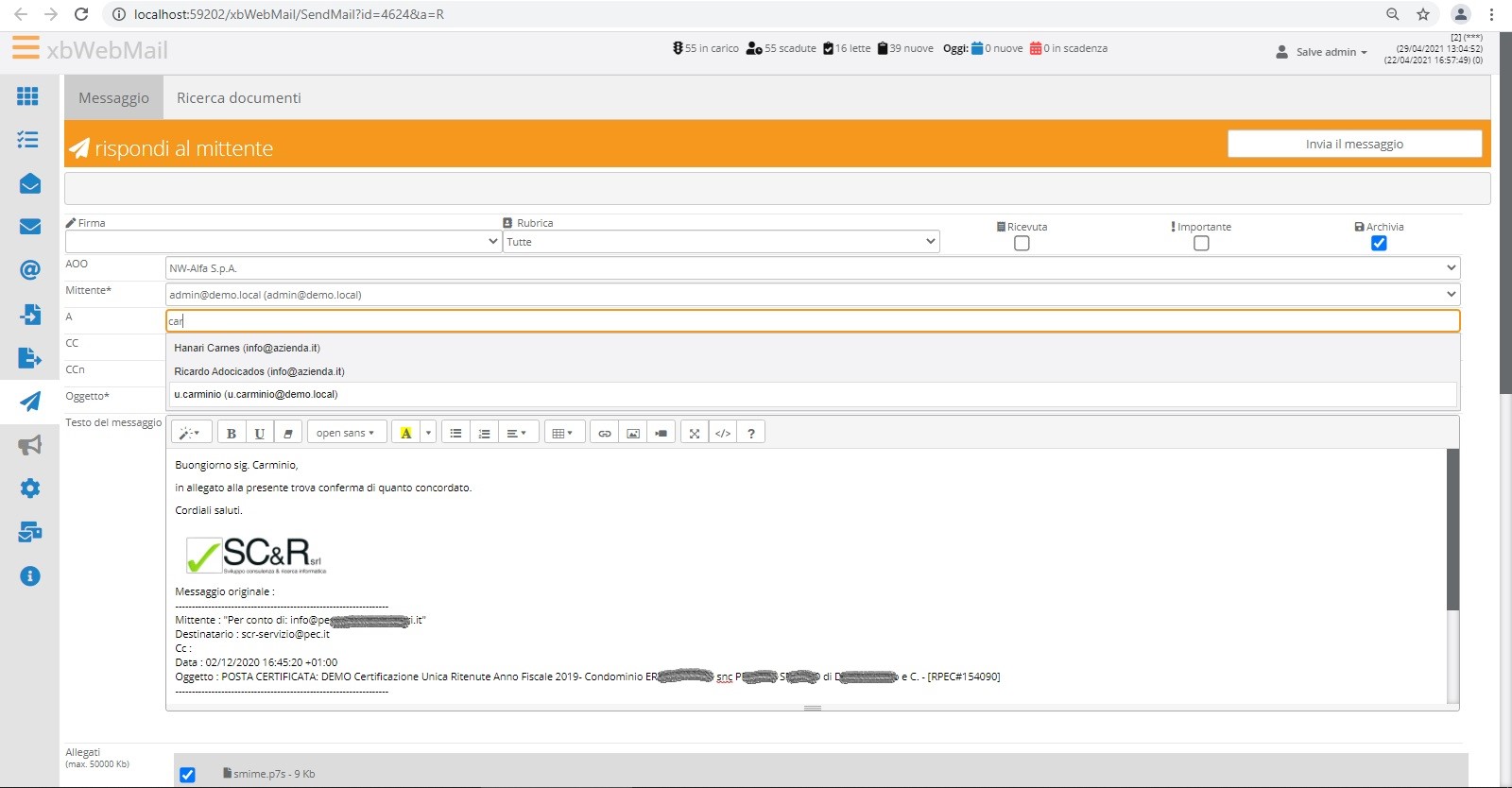This screenshot has width=1512, height=788.
Task: Open the Firma signature dropdown
Action: (x=283, y=241)
